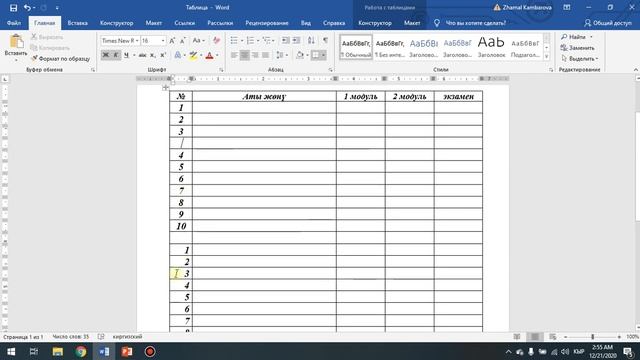This screenshot has width=640, height=360.
Task: Clear all formatting icon
Action: pos(216,40)
